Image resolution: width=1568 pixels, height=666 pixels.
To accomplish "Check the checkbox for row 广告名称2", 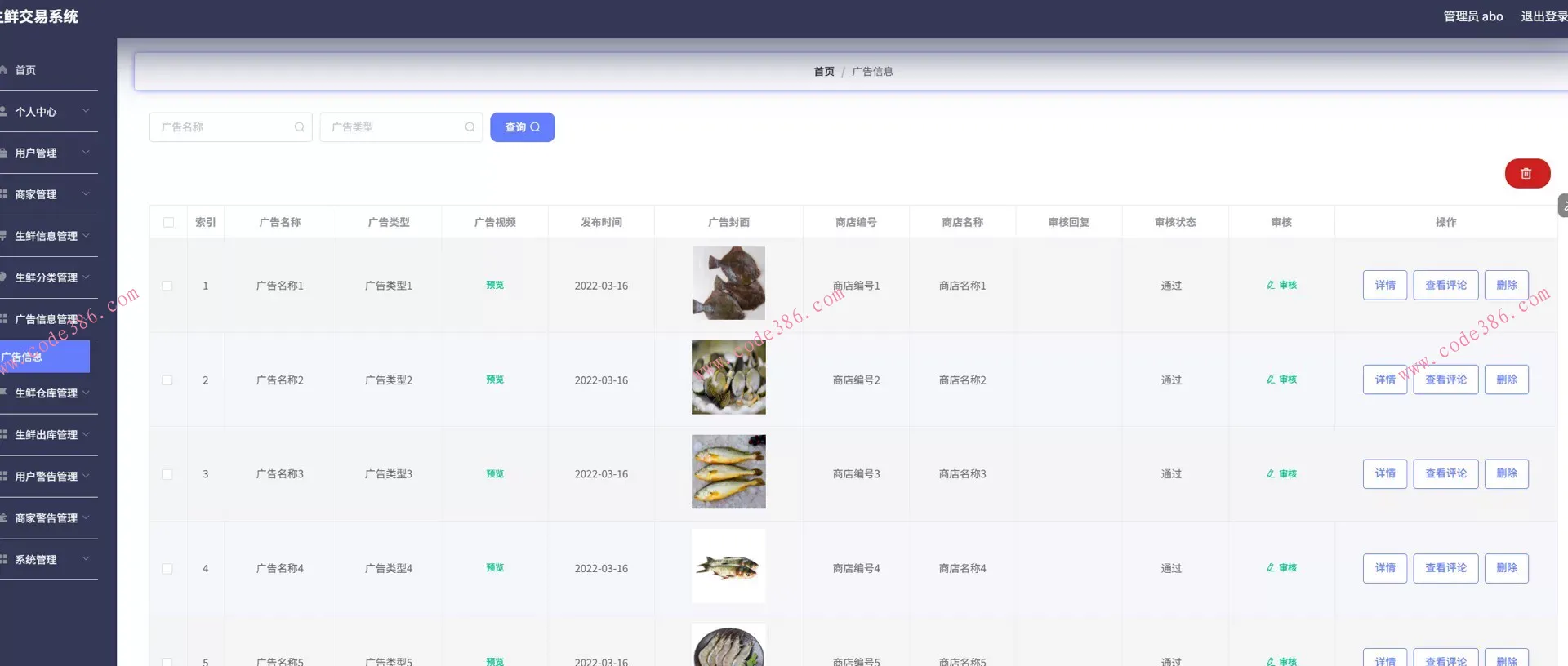I will pos(167,380).
